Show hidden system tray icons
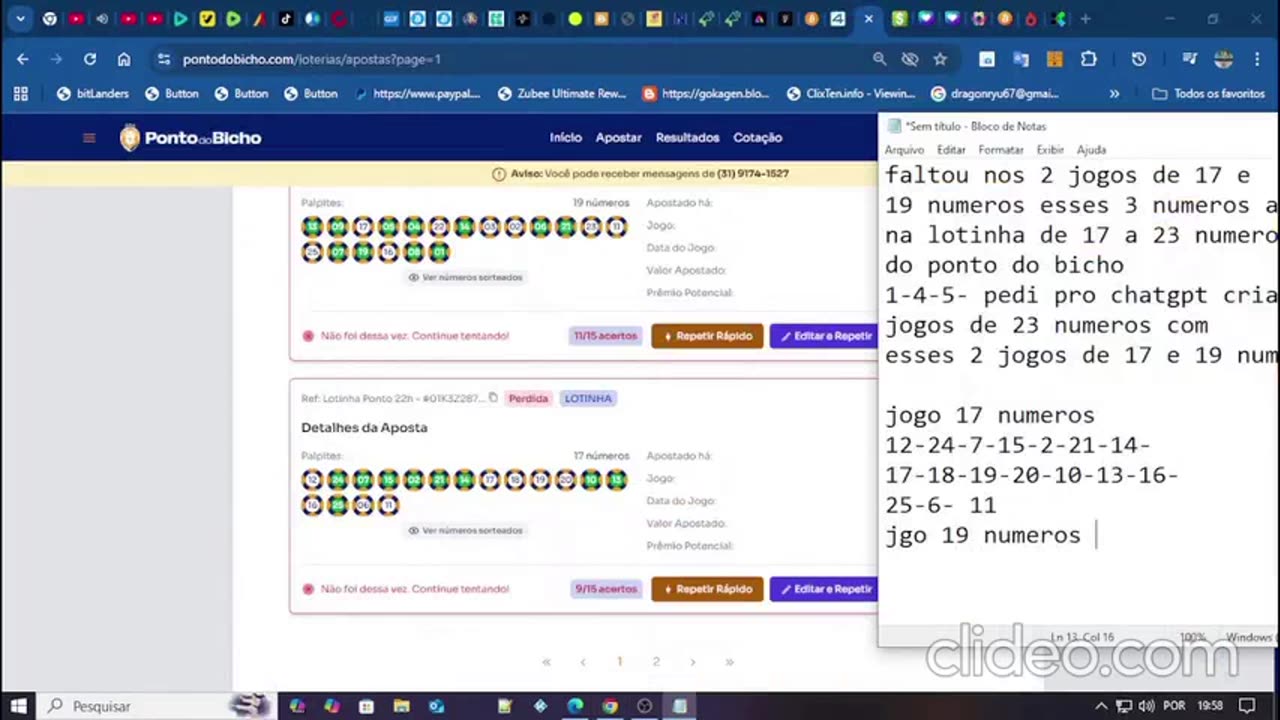This screenshot has height=720, width=1280. [x=1103, y=706]
